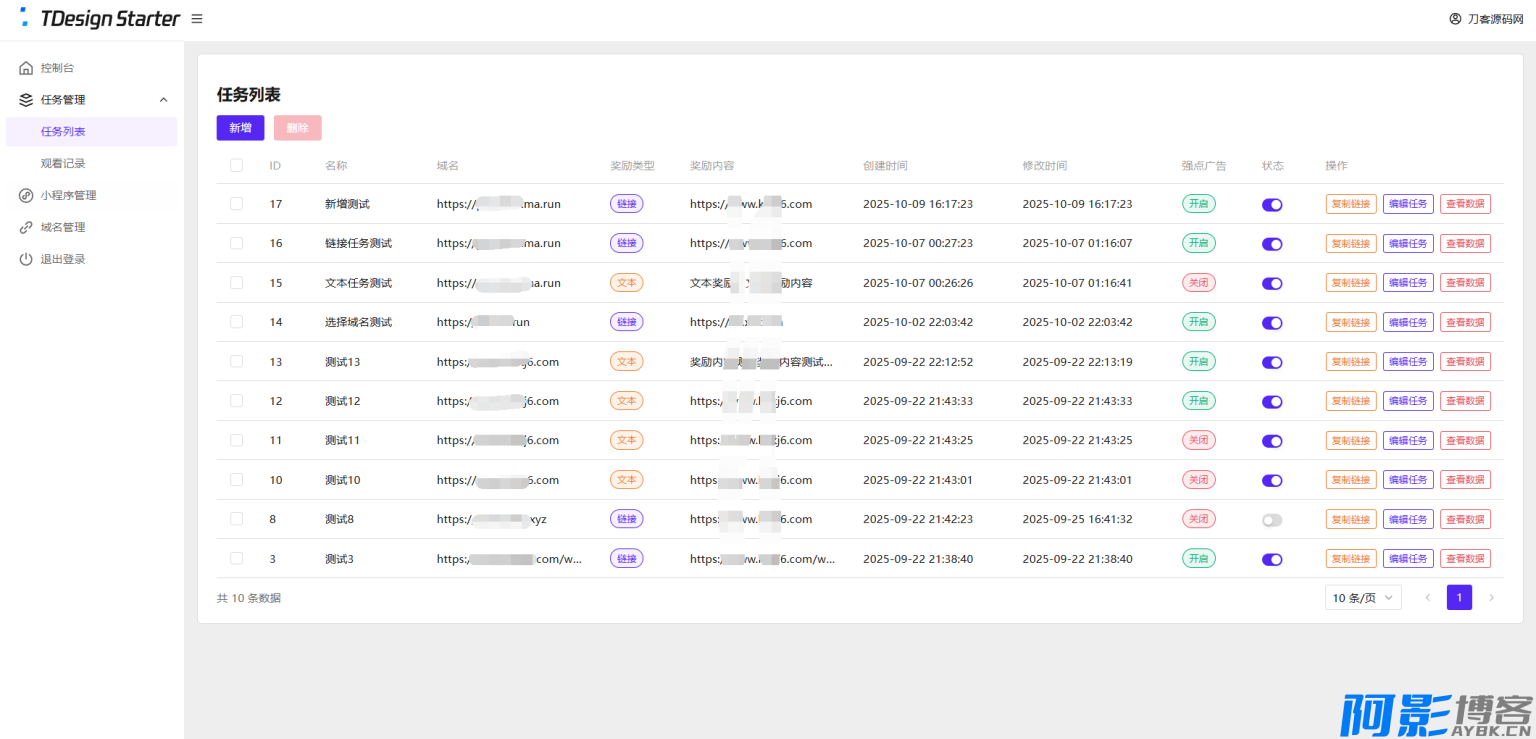Select 任务列表 in the sidebar menu
The image size is (1536, 739).
point(63,132)
